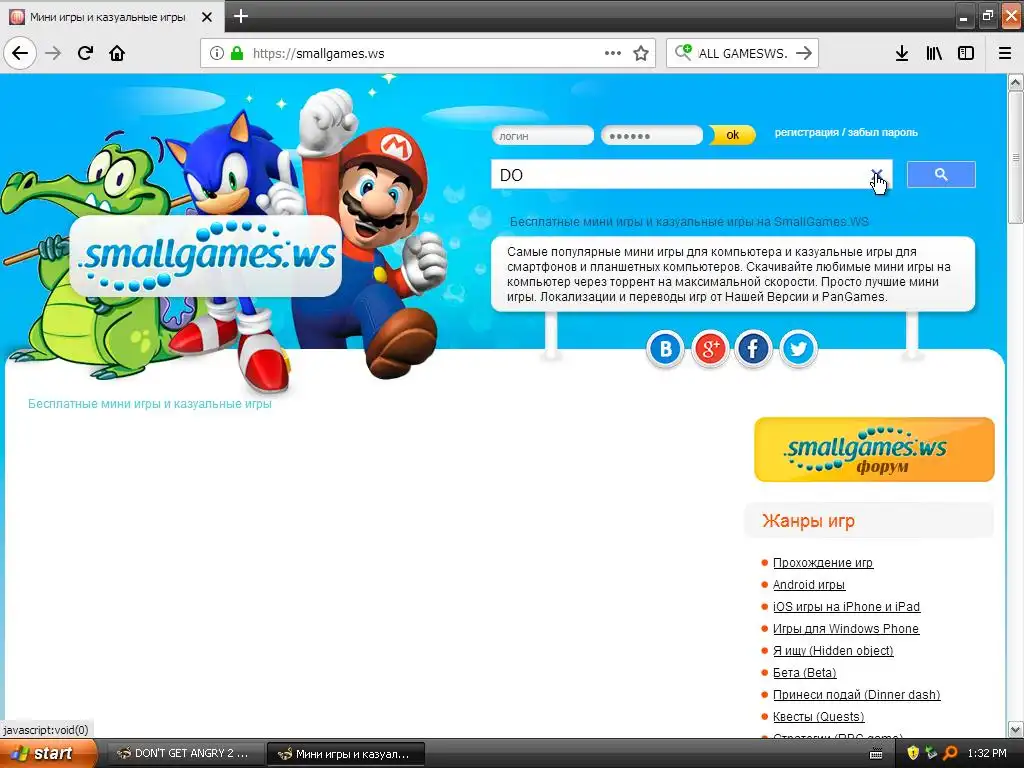Open the smallgames.ws форум banner
This screenshot has width=1024, height=768.
click(x=874, y=449)
